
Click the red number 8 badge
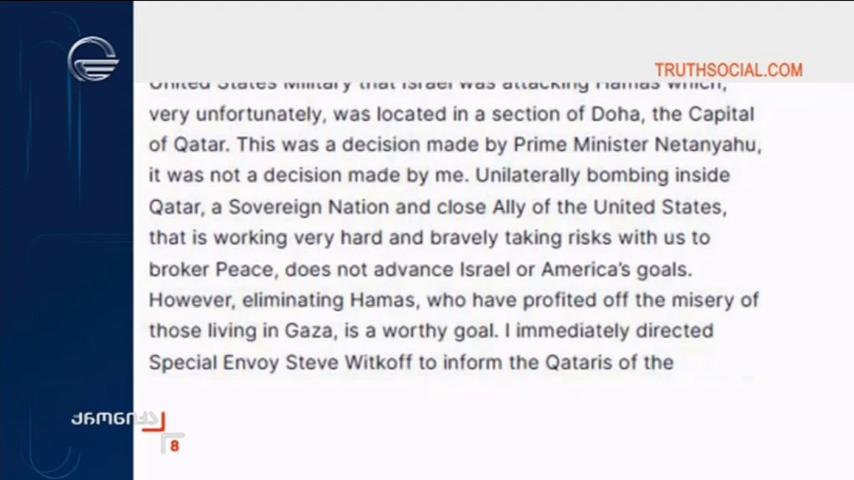click(174, 446)
